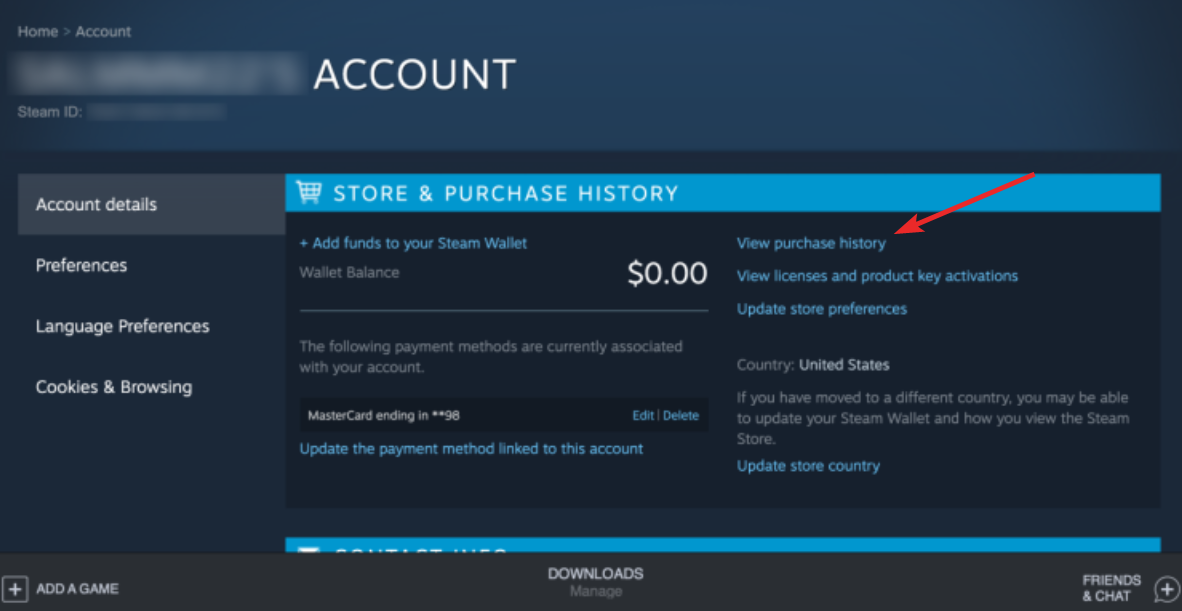This screenshot has width=1182, height=611.
Task: Open the Friends & Chat label
Action: pos(1111,588)
